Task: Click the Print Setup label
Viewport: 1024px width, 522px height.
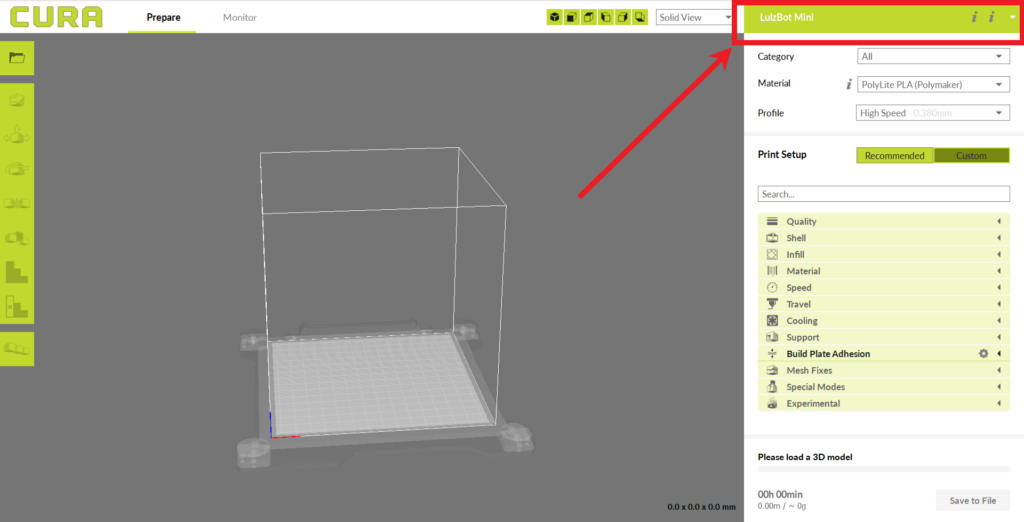Action: coord(782,155)
